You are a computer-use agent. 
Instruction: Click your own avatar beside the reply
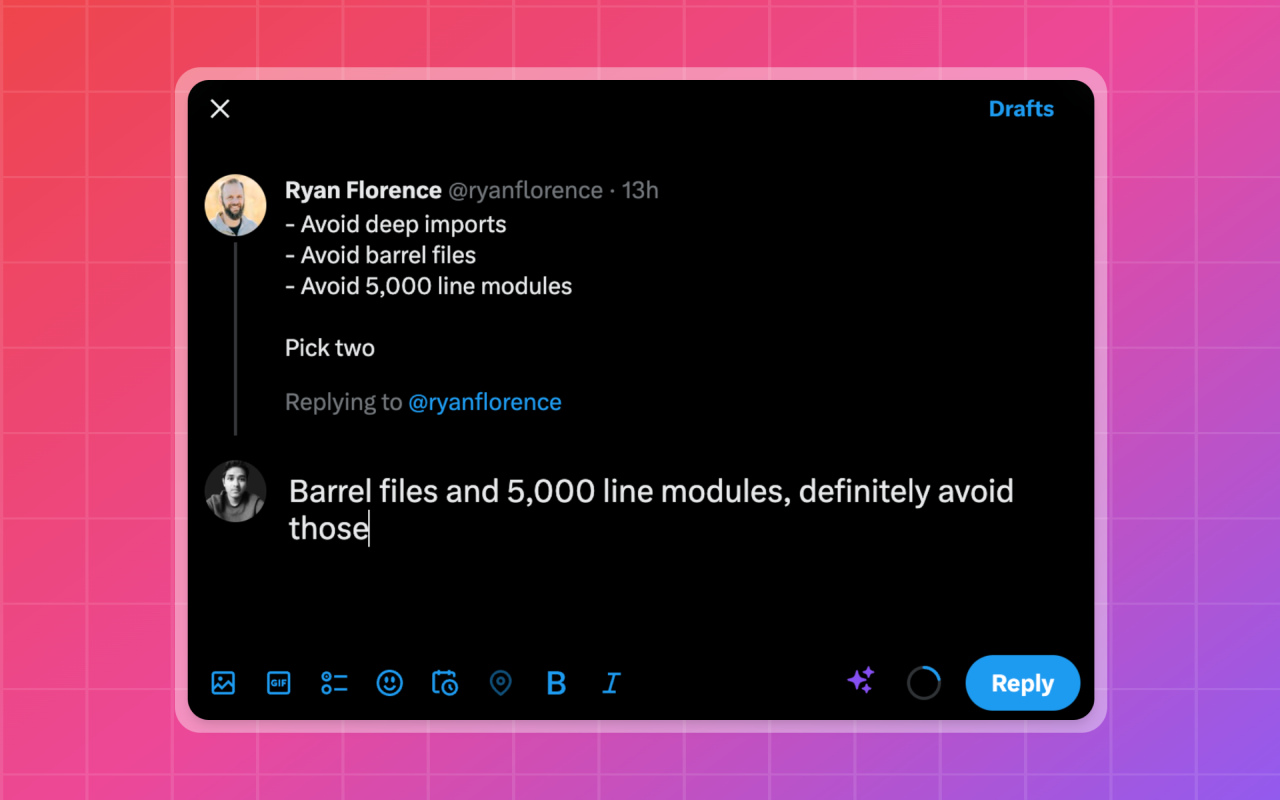(x=235, y=491)
